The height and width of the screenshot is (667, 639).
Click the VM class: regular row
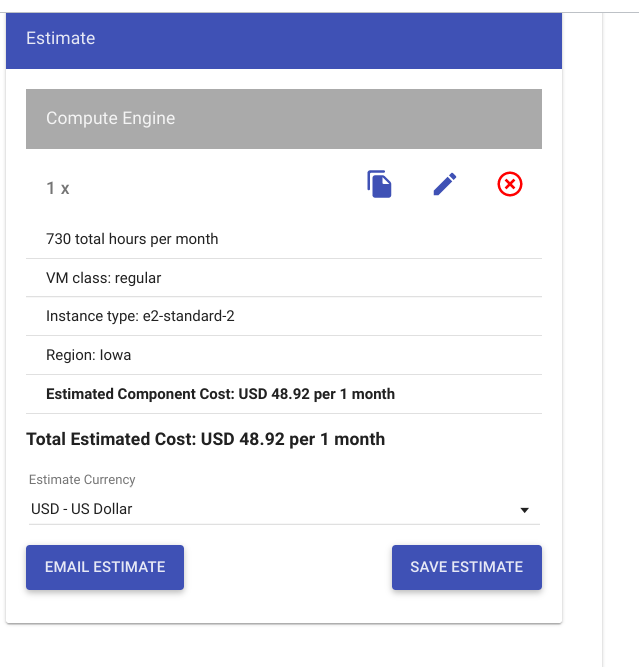tap(104, 278)
